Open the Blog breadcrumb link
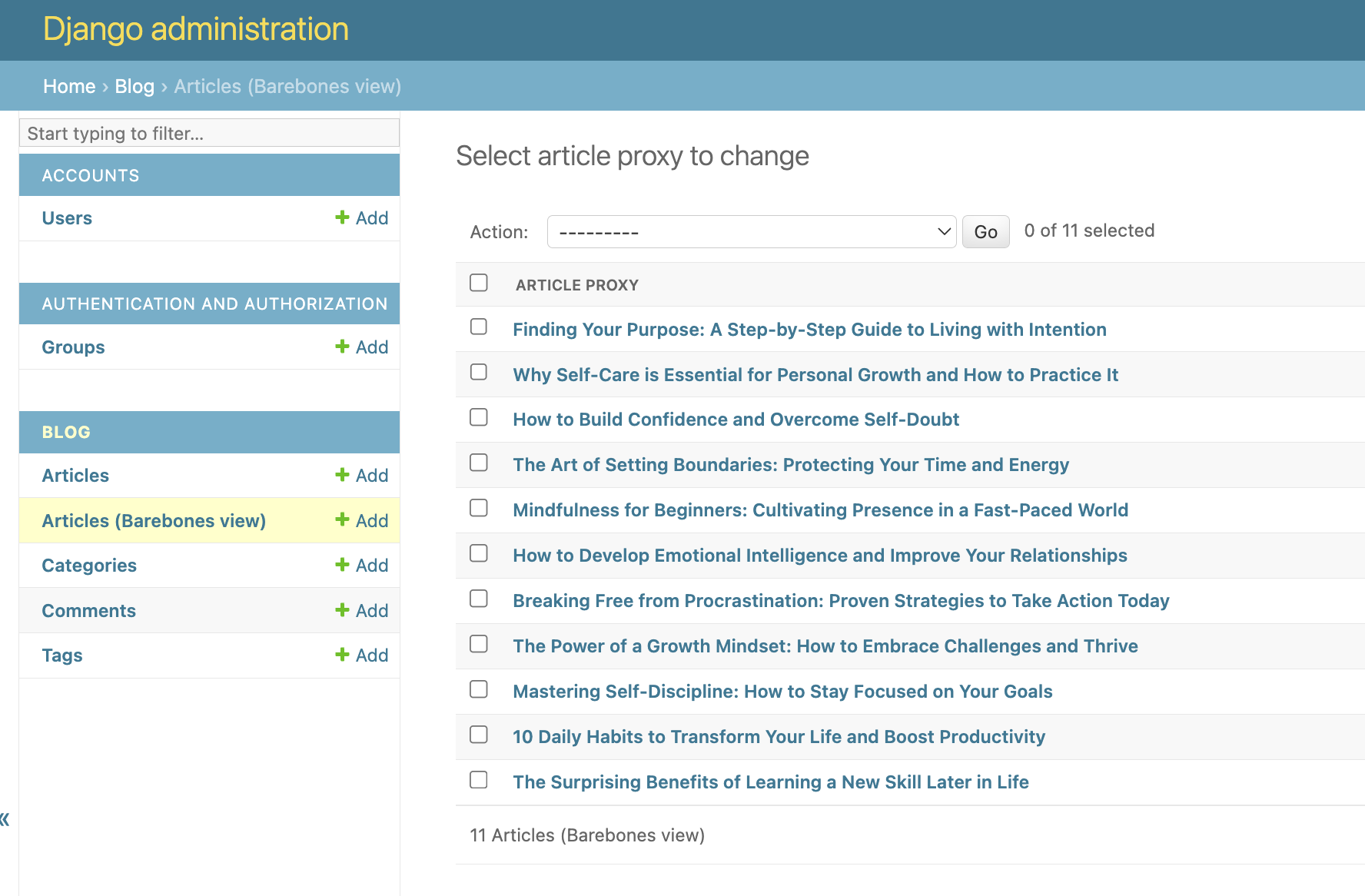 (135, 86)
